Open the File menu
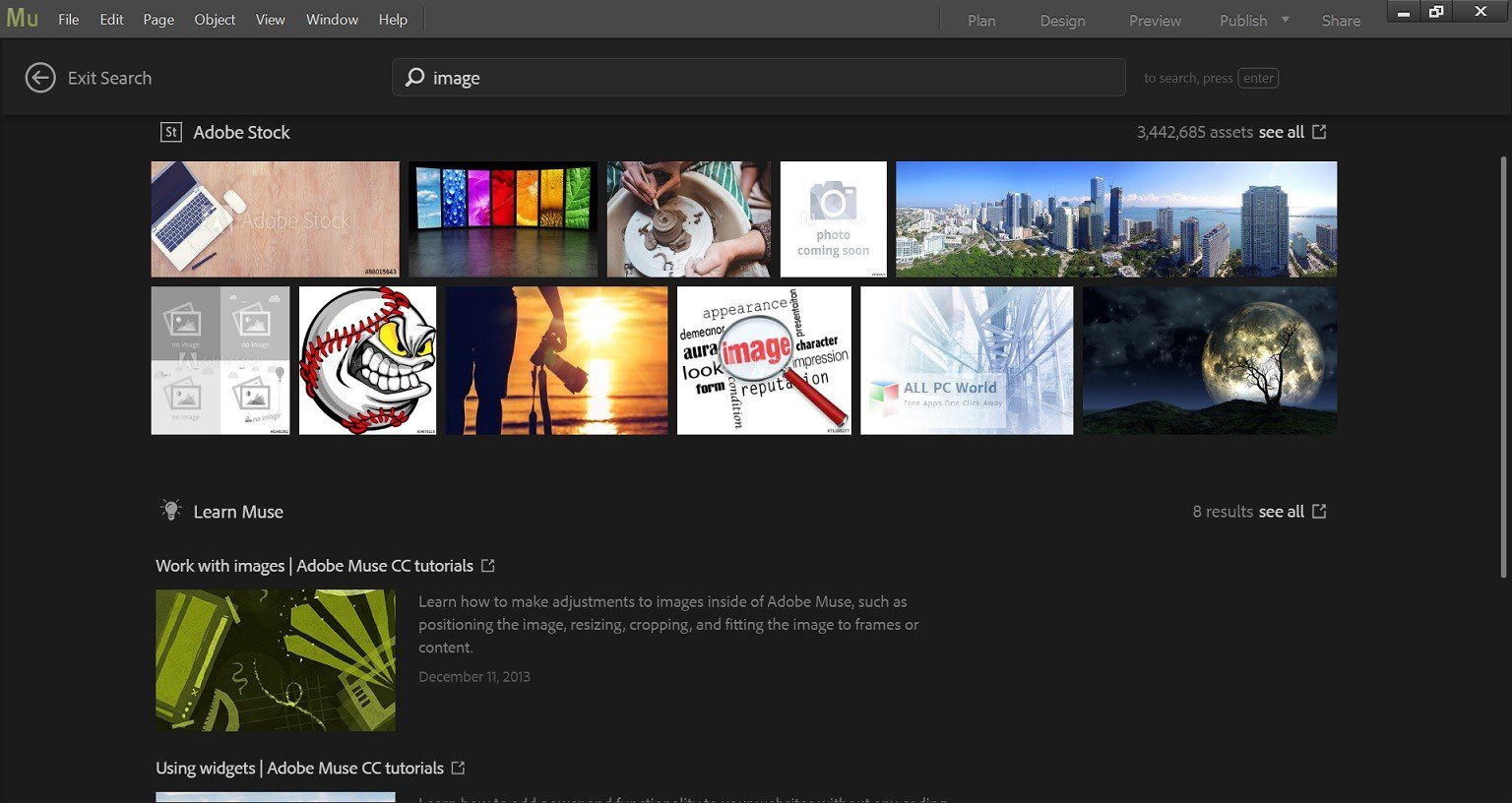 (68, 19)
